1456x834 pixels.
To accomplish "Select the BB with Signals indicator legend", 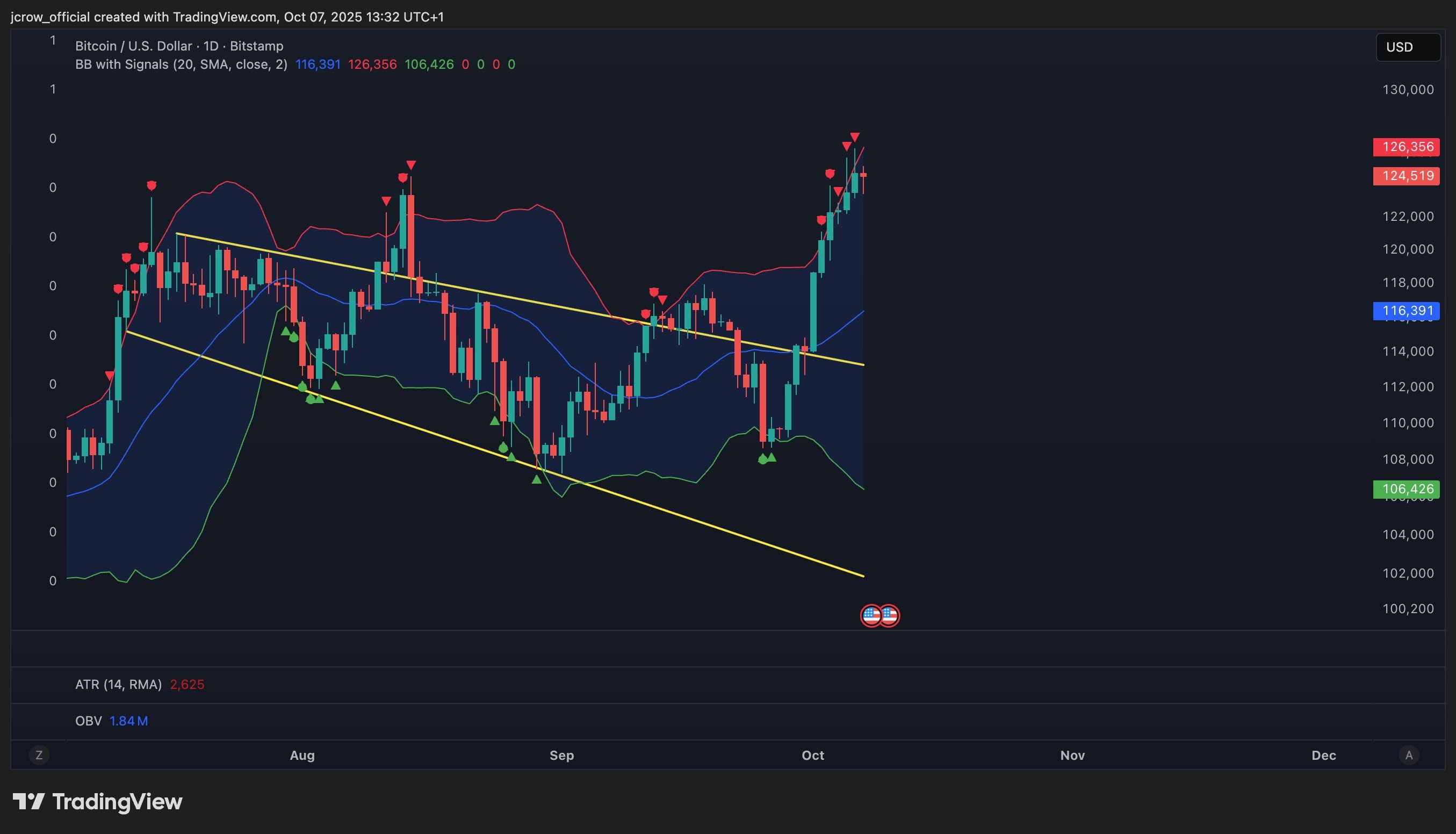I will pyautogui.click(x=181, y=64).
